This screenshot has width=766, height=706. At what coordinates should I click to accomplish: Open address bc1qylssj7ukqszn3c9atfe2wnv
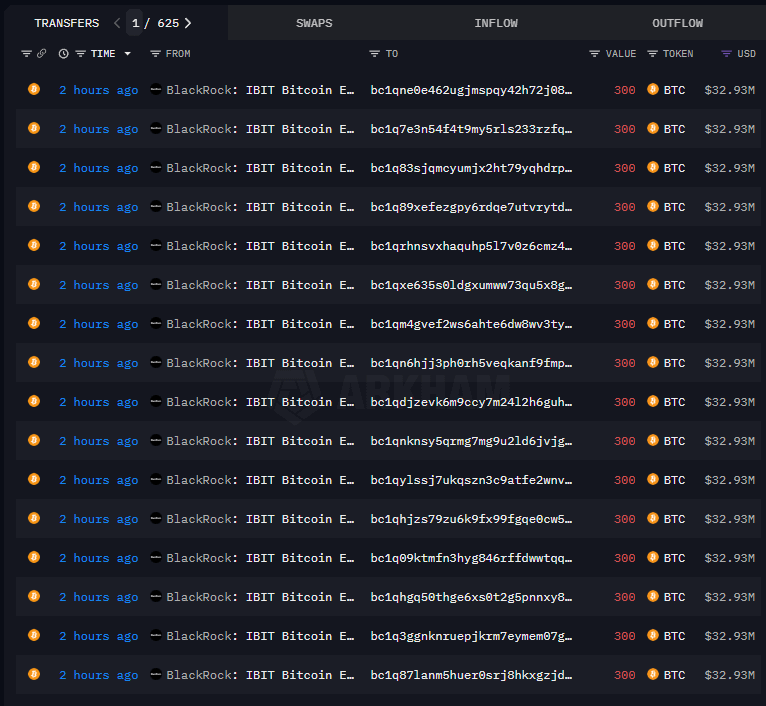pyautogui.click(x=471, y=480)
